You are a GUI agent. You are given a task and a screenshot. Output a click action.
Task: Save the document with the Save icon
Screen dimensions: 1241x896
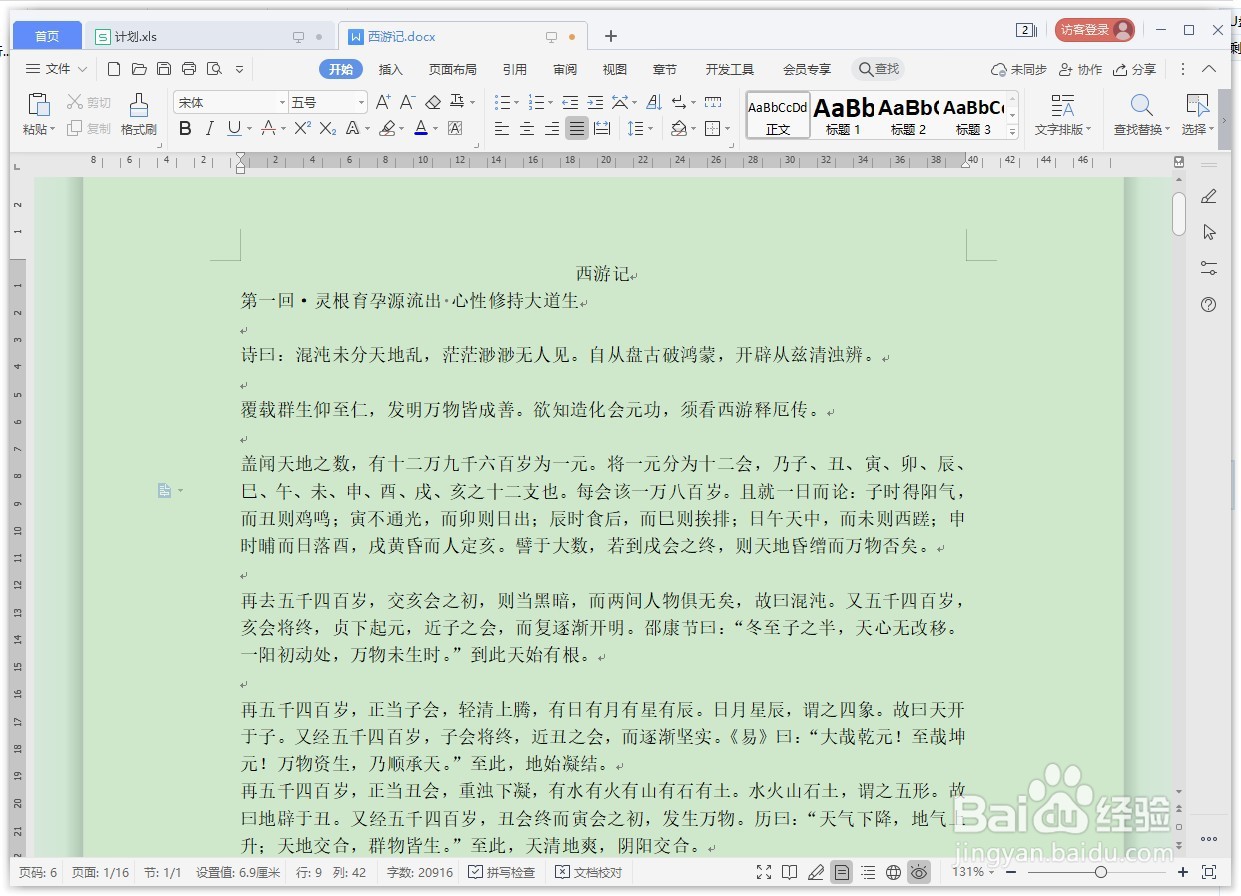coord(164,69)
